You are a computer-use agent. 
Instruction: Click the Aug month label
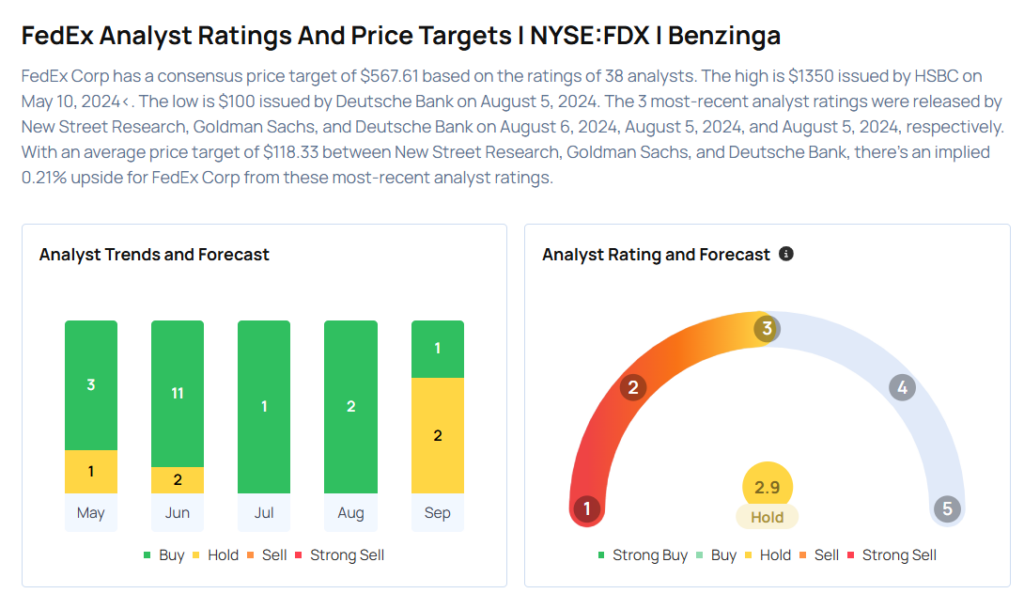pos(351,513)
